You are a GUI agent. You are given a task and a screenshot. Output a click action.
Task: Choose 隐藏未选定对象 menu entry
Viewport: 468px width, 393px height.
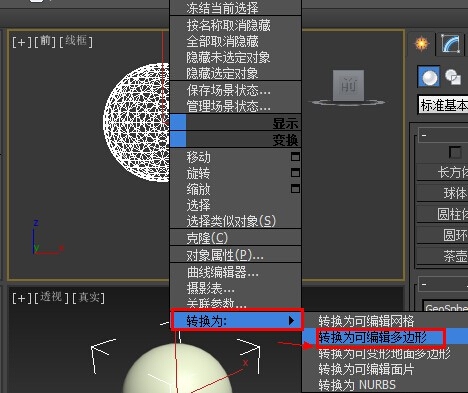(x=235, y=58)
